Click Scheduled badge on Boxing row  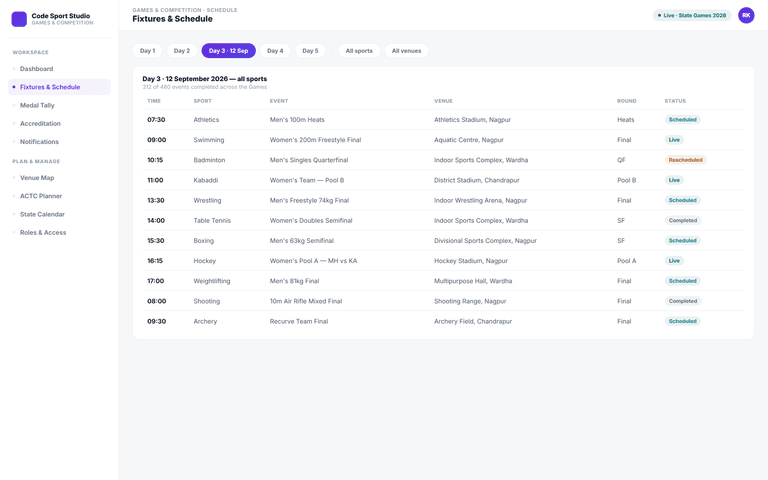(x=682, y=240)
